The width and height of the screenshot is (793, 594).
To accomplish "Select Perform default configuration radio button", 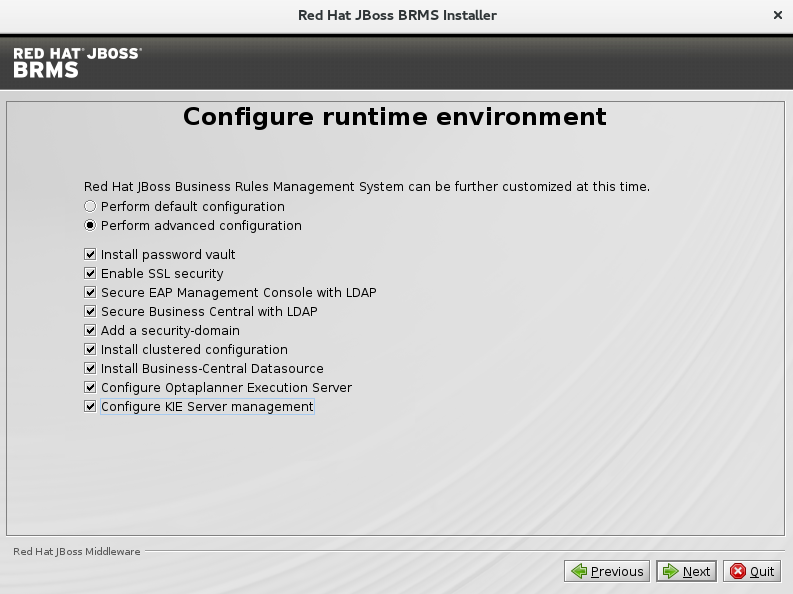I will [x=90, y=206].
